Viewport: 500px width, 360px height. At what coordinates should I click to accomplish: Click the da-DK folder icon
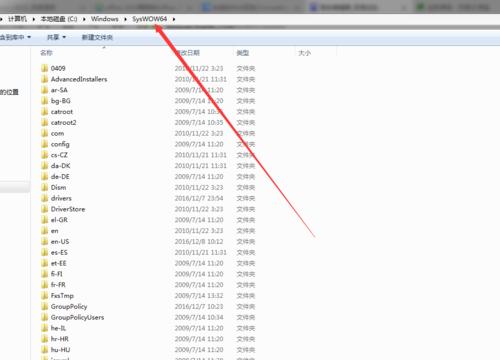44,166
